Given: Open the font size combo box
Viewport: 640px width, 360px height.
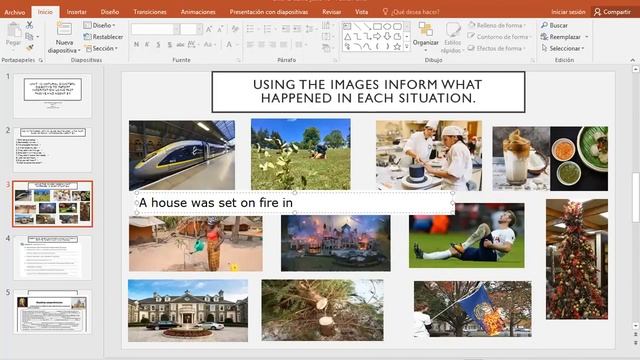Looking at the screenshot, I should coord(191,29).
